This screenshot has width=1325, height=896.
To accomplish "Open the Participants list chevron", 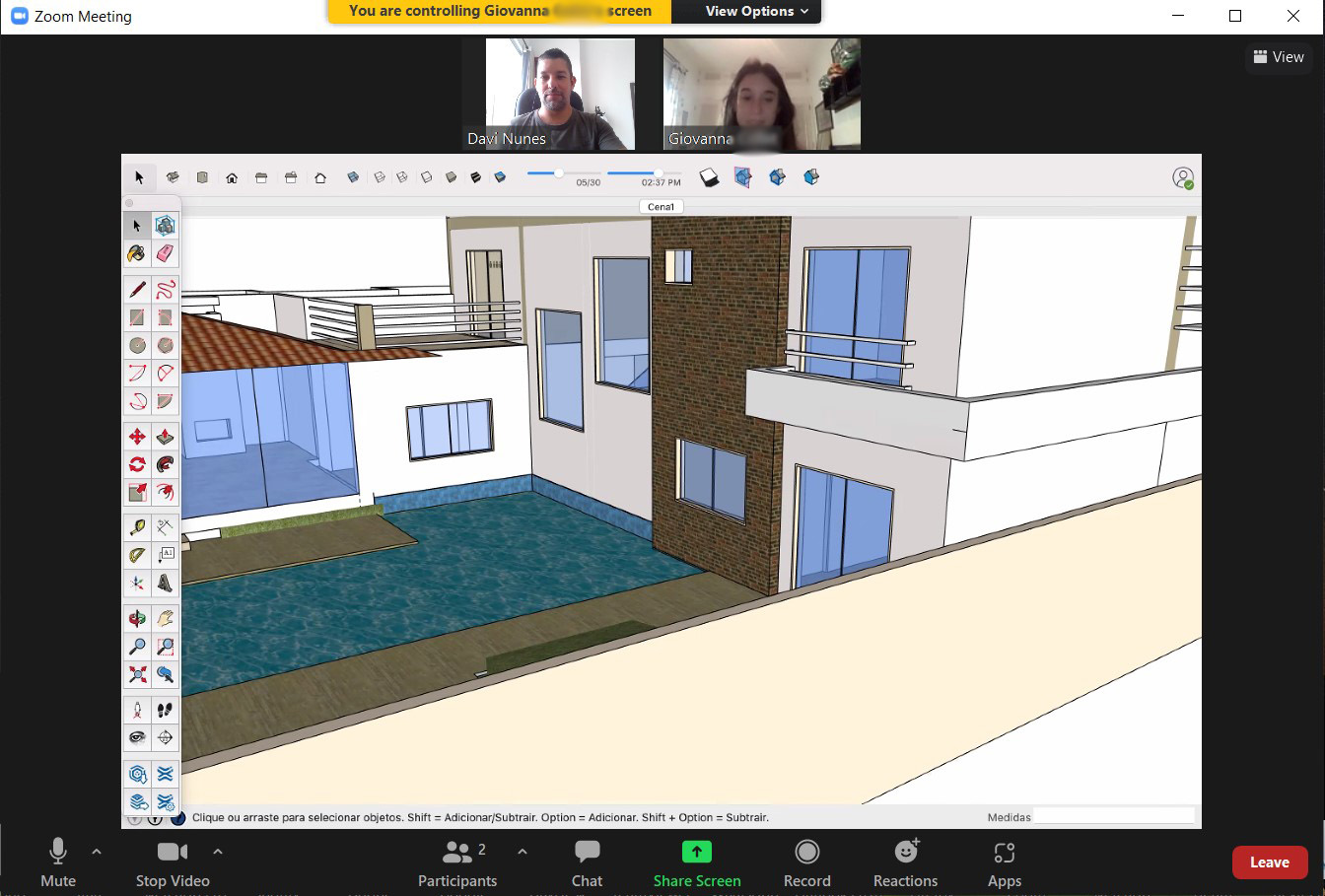I will [x=522, y=853].
